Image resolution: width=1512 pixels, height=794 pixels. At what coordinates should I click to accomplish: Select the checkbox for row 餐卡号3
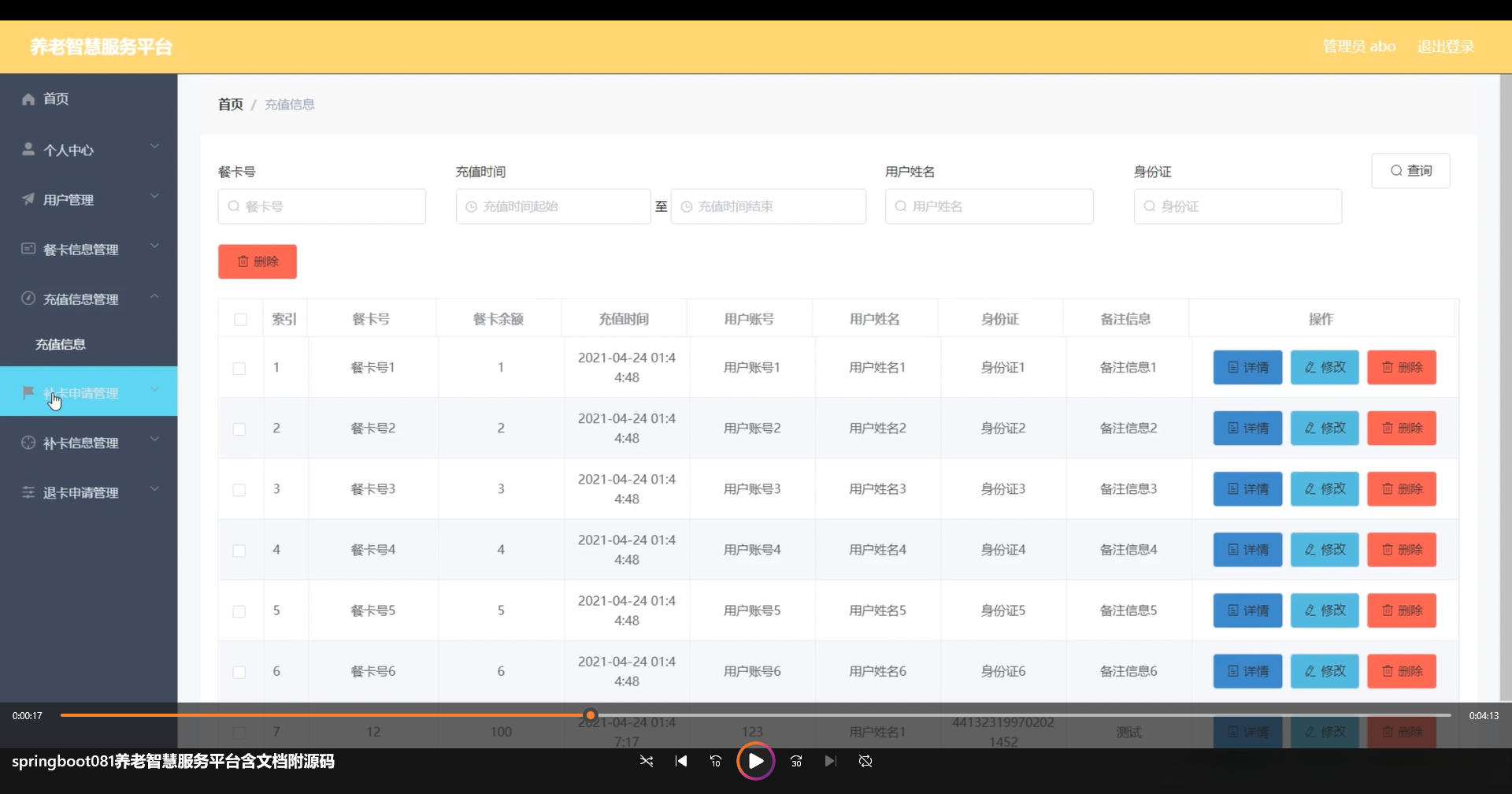(239, 489)
